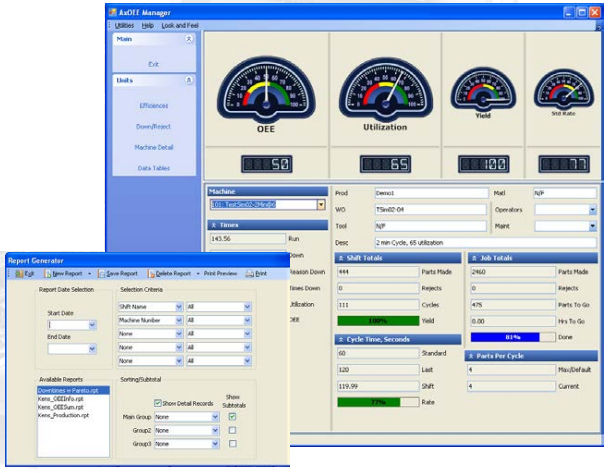Click the Yield gauge dial
The image size is (608, 473).
[x=483, y=90]
